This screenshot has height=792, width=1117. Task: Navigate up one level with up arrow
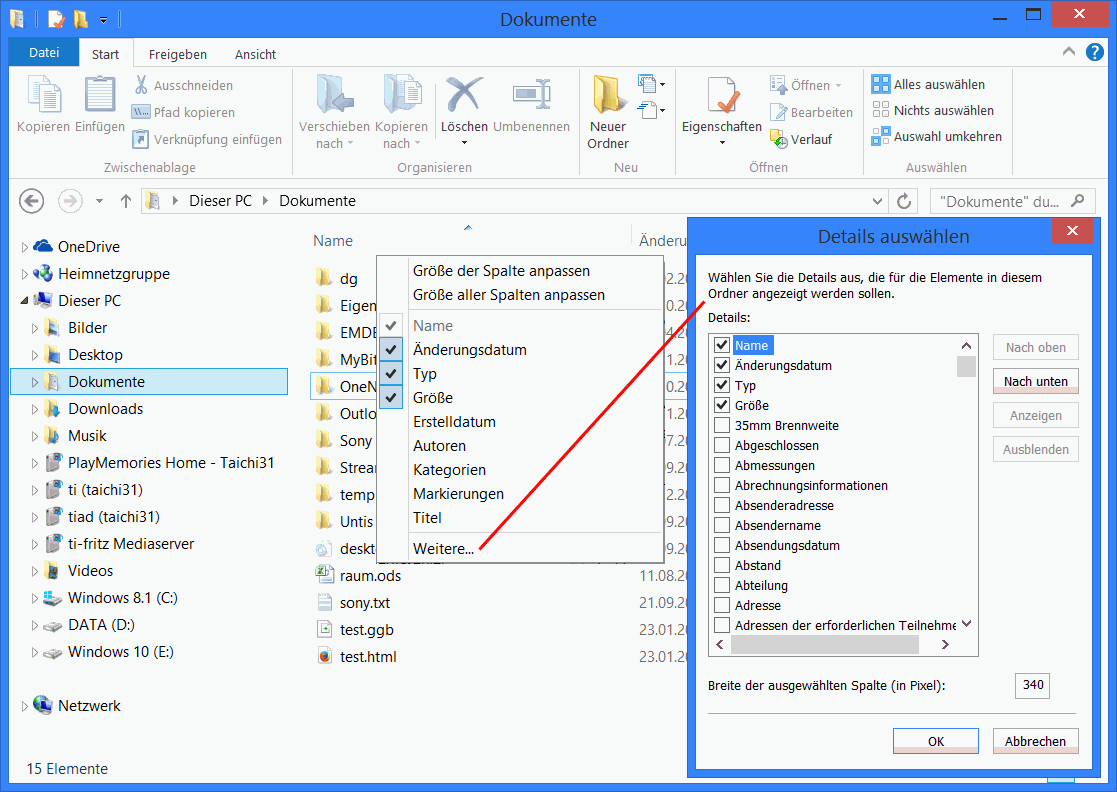click(x=126, y=201)
